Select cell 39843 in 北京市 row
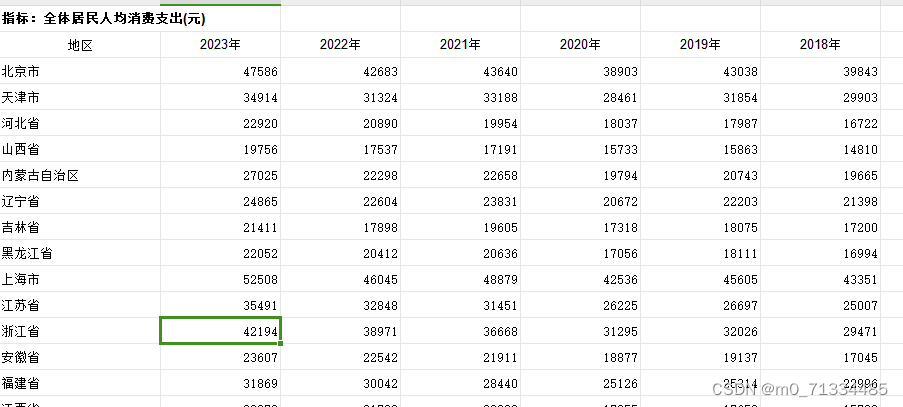The height and width of the screenshot is (407, 903). coord(821,71)
